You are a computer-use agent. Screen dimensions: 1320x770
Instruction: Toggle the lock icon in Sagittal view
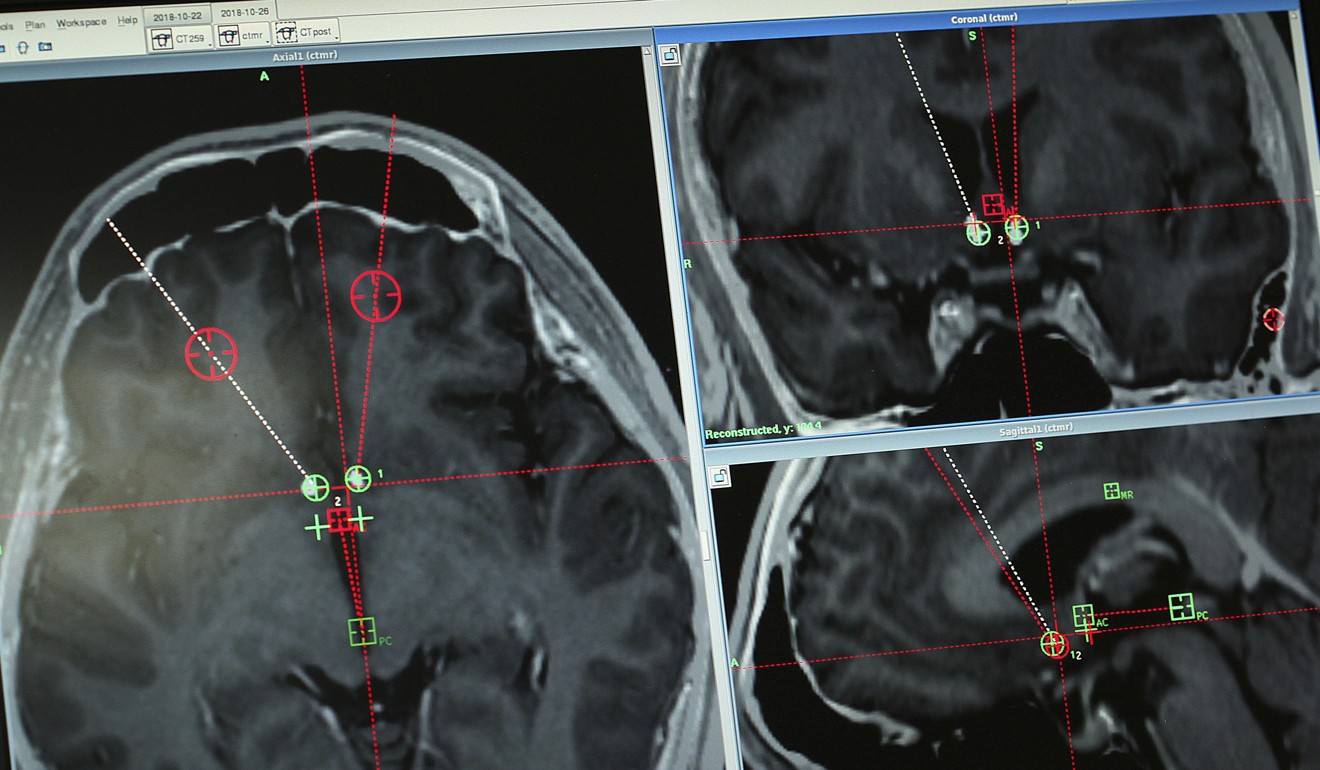coord(719,477)
